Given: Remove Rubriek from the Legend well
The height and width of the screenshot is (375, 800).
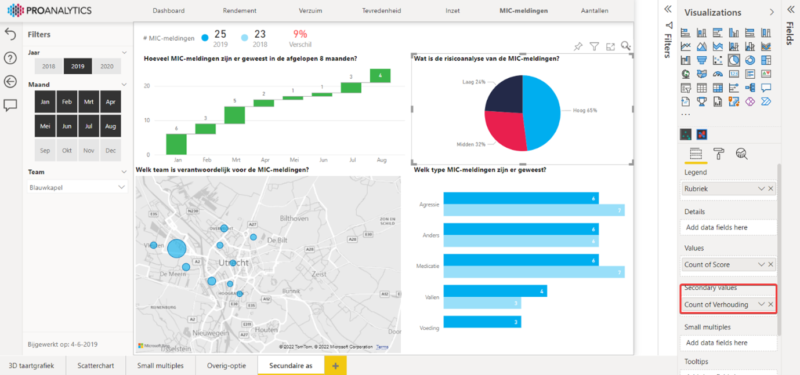Looking at the screenshot, I should pyautogui.click(x=771, y=188).
